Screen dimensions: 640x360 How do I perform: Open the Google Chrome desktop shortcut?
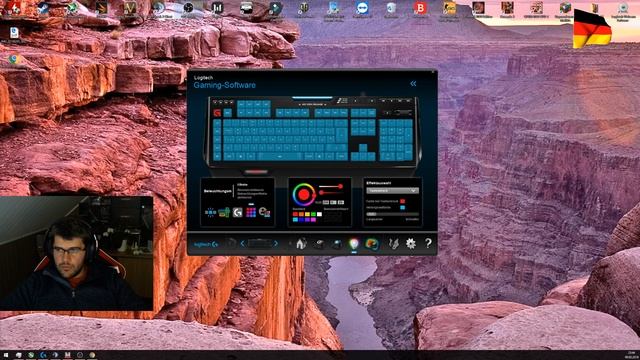click(13, 60)
